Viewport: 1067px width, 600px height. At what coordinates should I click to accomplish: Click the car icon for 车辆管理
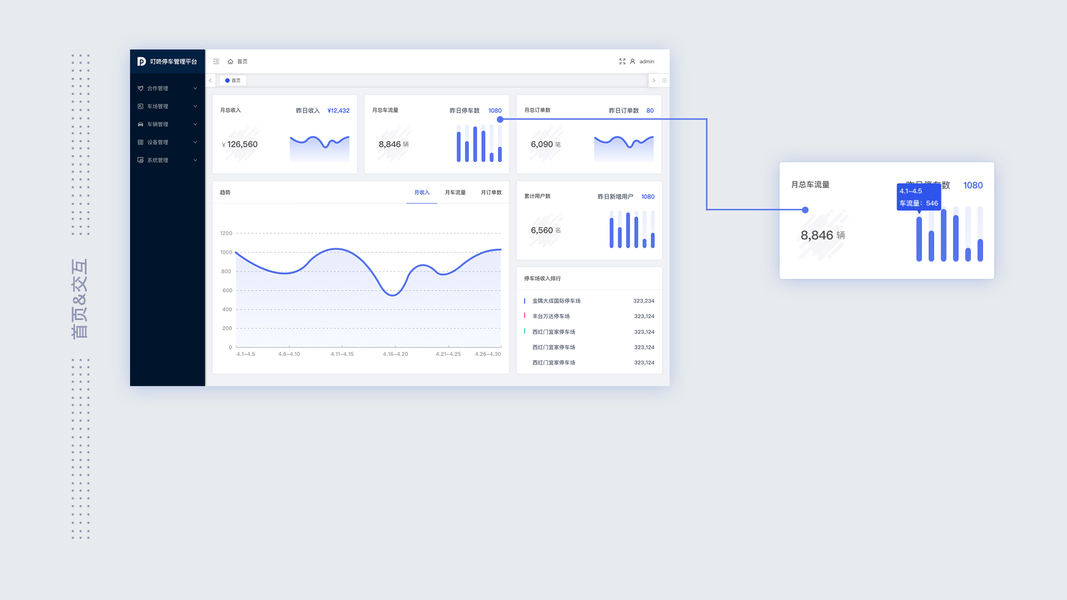click(140, 124)
